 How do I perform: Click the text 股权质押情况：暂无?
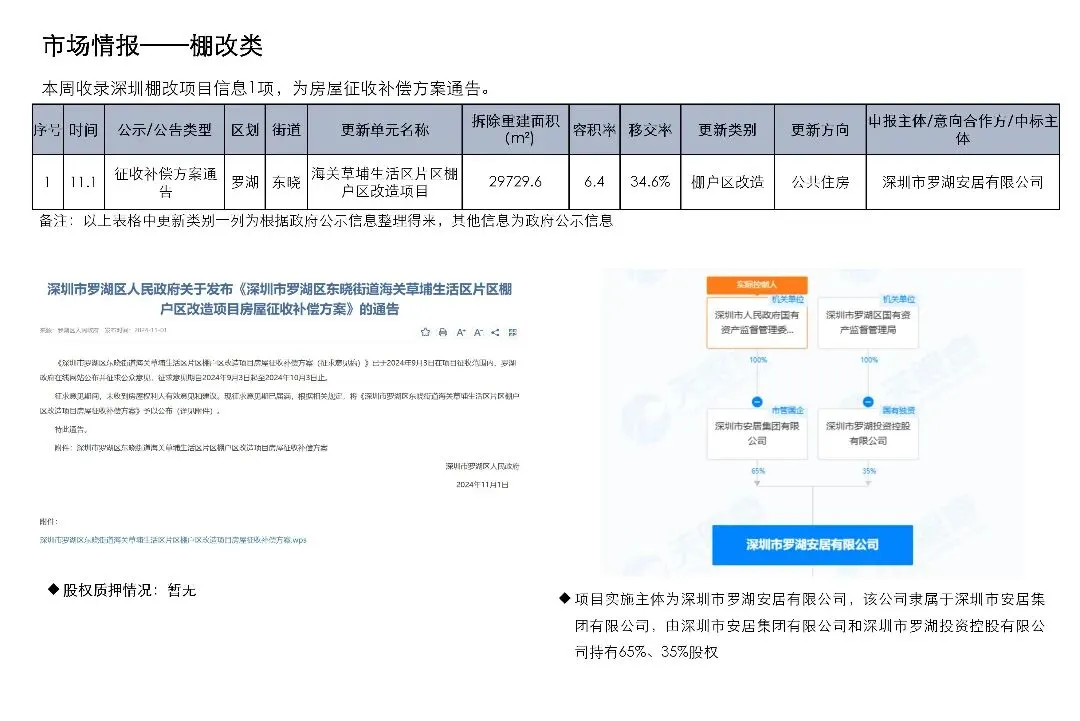point(129,590)
